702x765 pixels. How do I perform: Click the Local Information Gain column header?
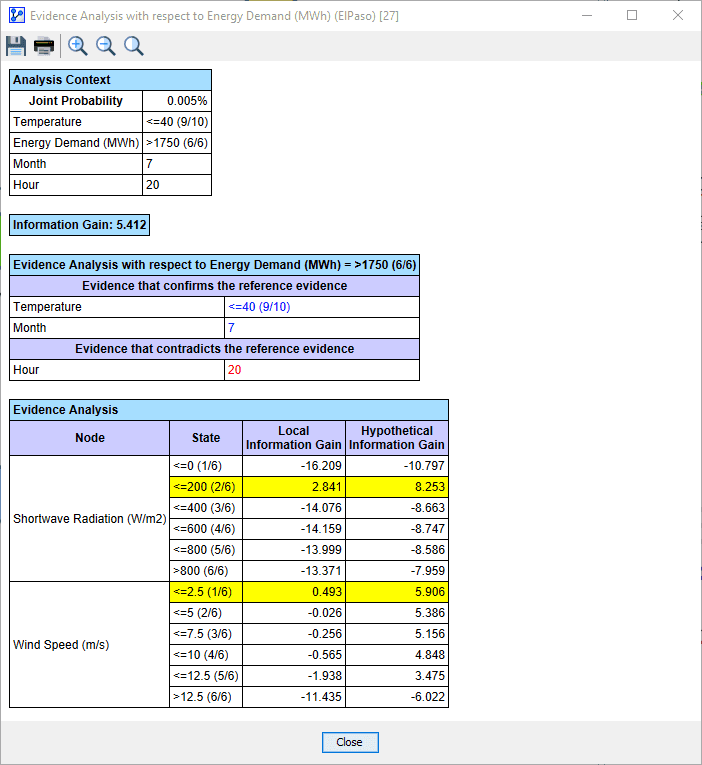(294, 438)
